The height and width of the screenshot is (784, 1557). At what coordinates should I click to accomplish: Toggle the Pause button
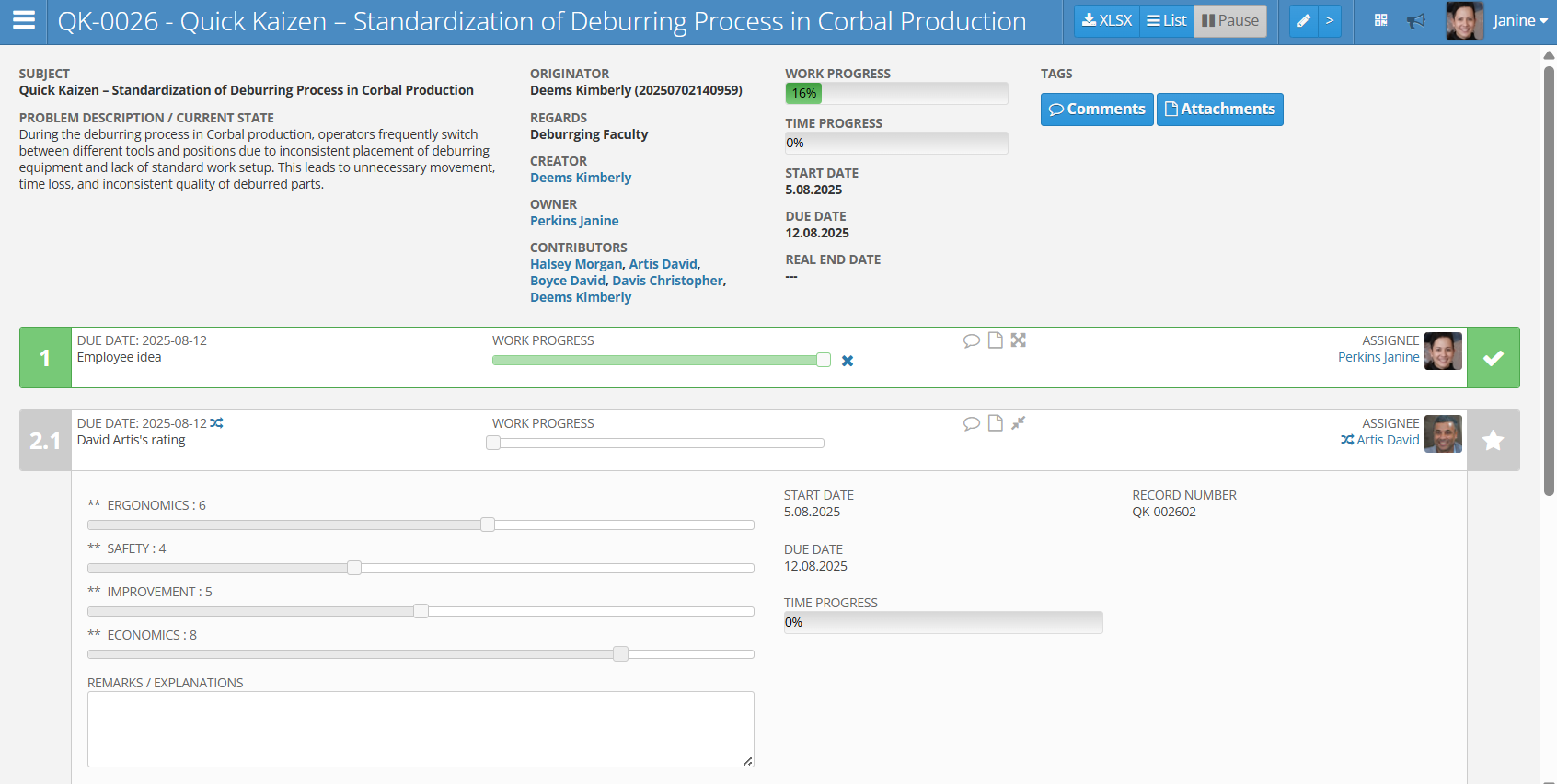coord(1229,20)
